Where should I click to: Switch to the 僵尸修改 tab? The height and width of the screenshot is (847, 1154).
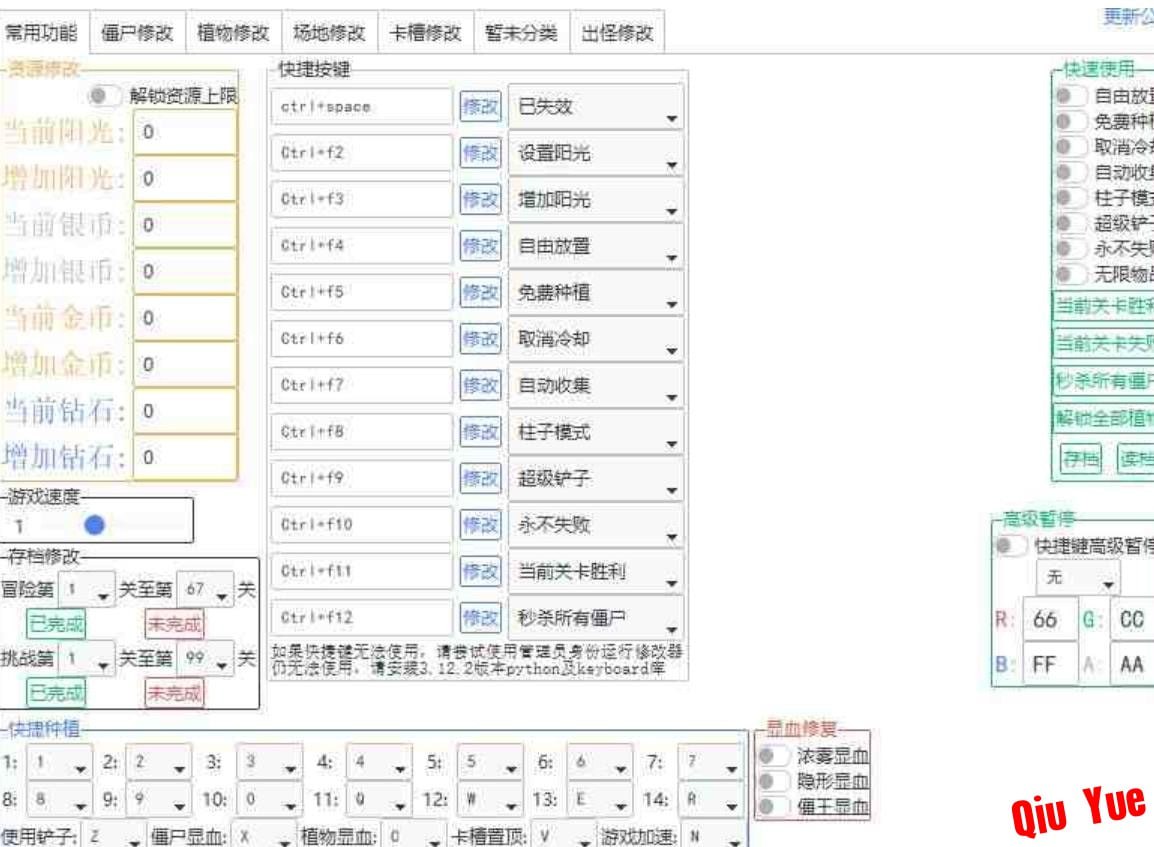(x=137, y=33)
